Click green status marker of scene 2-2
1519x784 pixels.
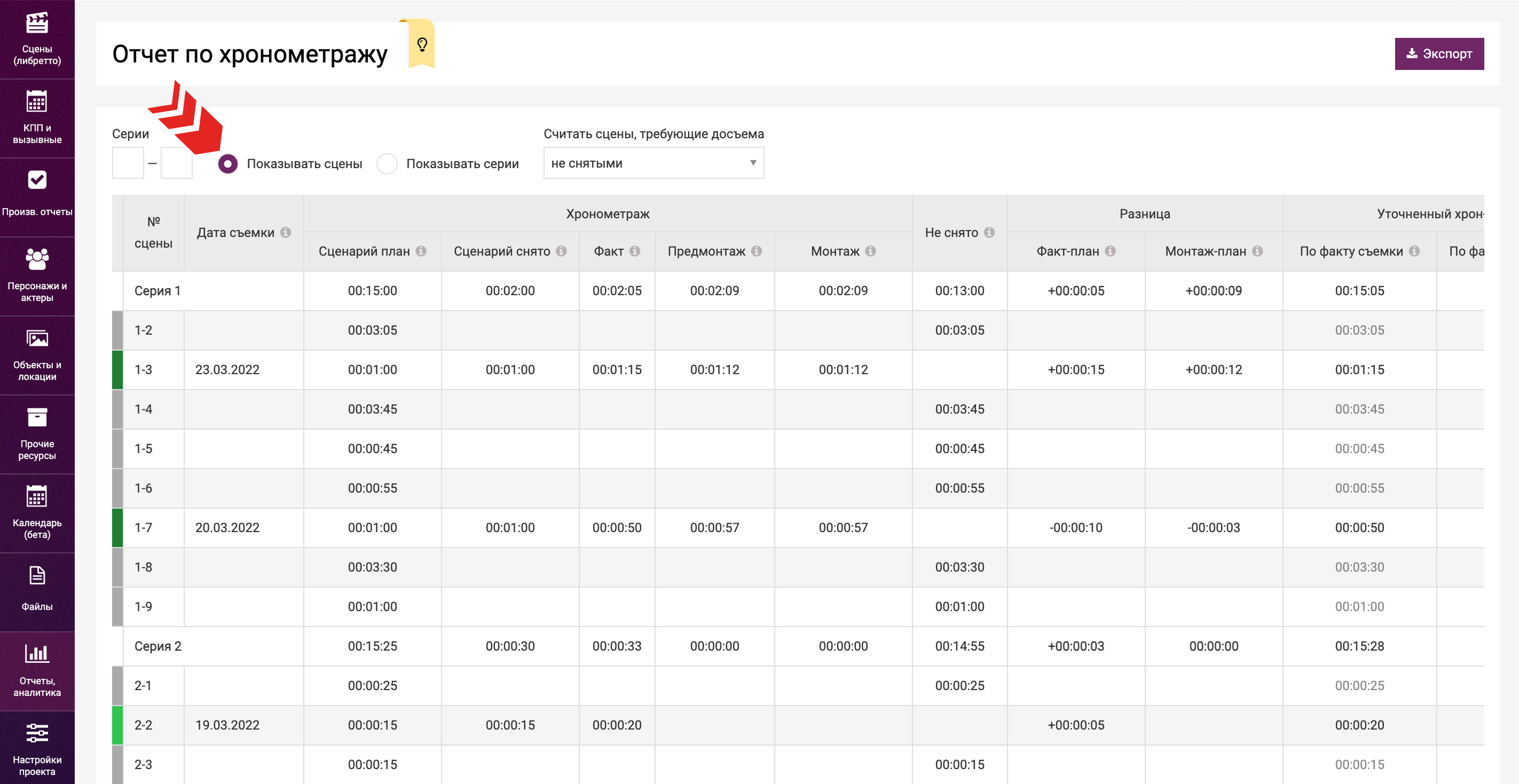point(117,725)
